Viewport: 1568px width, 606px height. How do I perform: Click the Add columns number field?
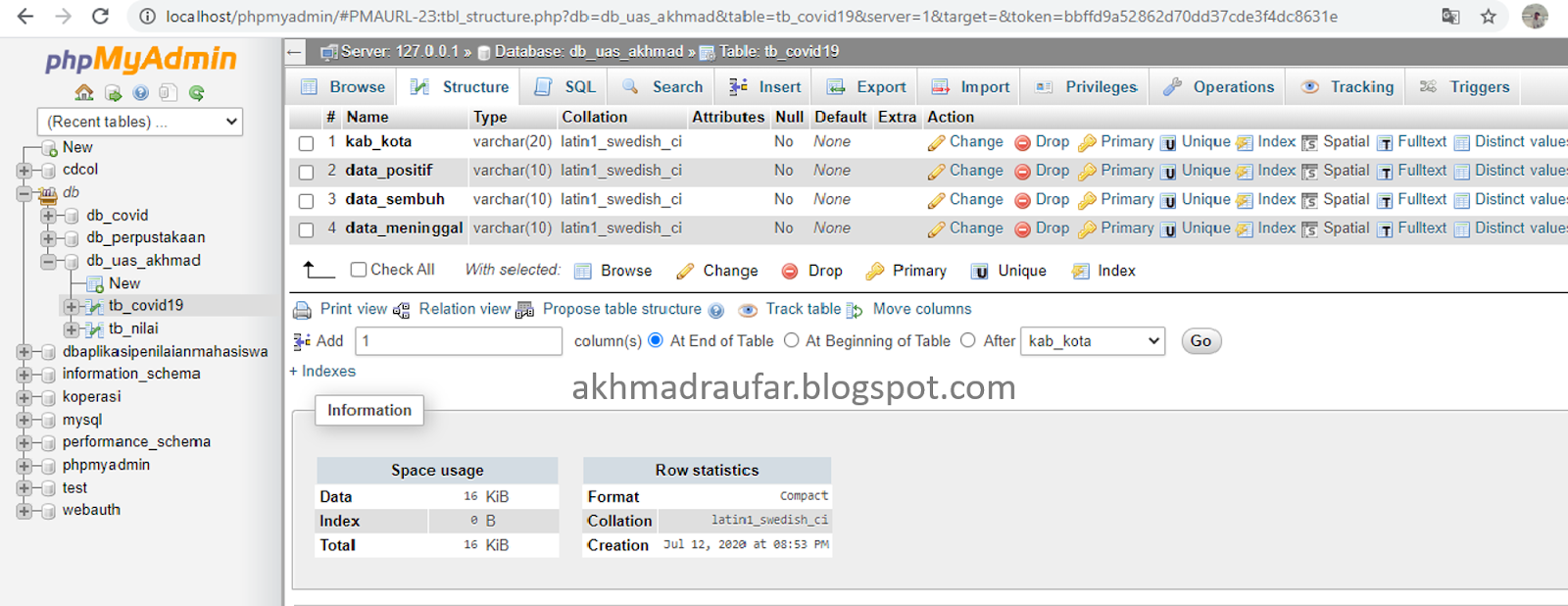[x=459, y=341]
